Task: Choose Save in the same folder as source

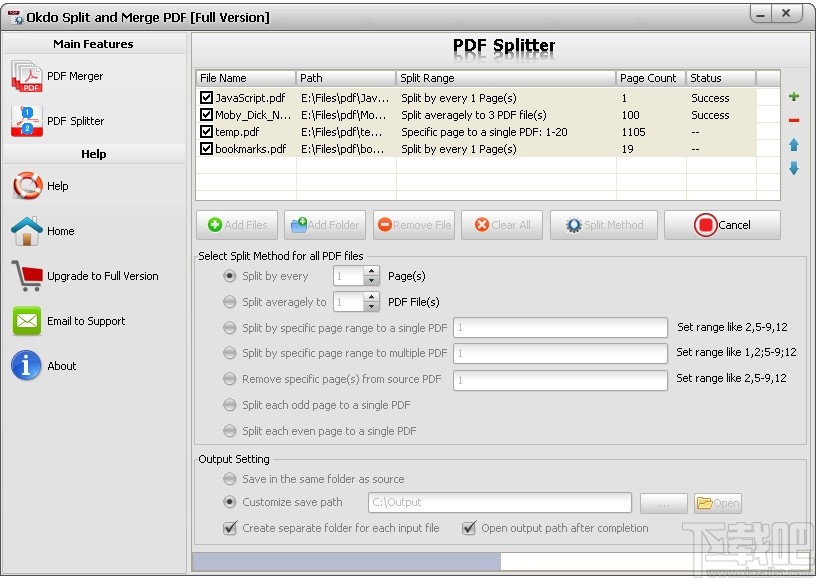Action: click(229, 479)
